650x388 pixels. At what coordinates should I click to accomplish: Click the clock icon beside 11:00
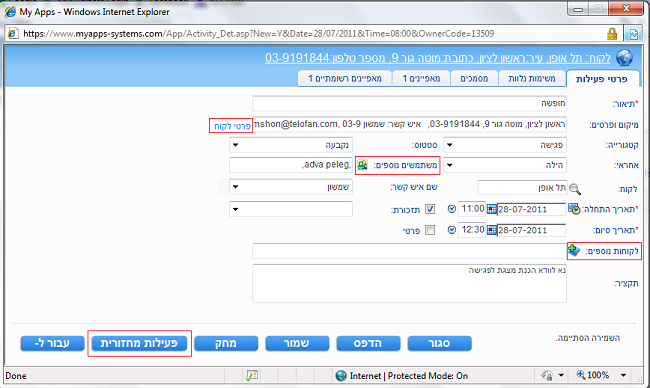pos(452,209)
